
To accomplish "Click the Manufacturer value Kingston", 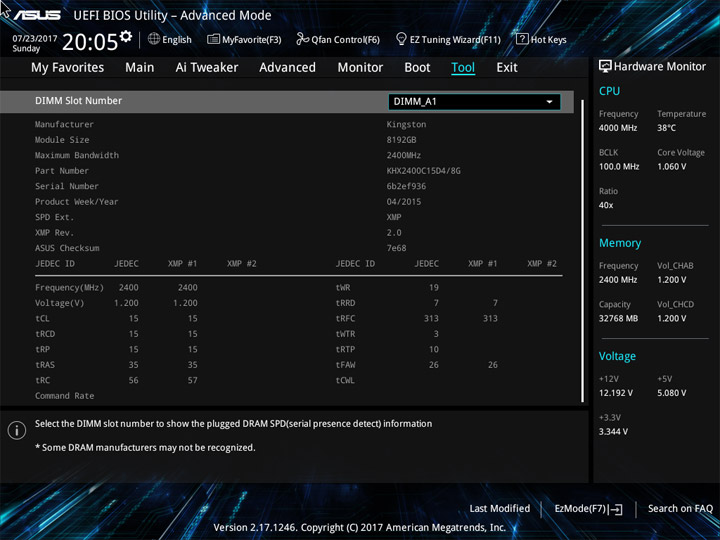I will point(406,124).
